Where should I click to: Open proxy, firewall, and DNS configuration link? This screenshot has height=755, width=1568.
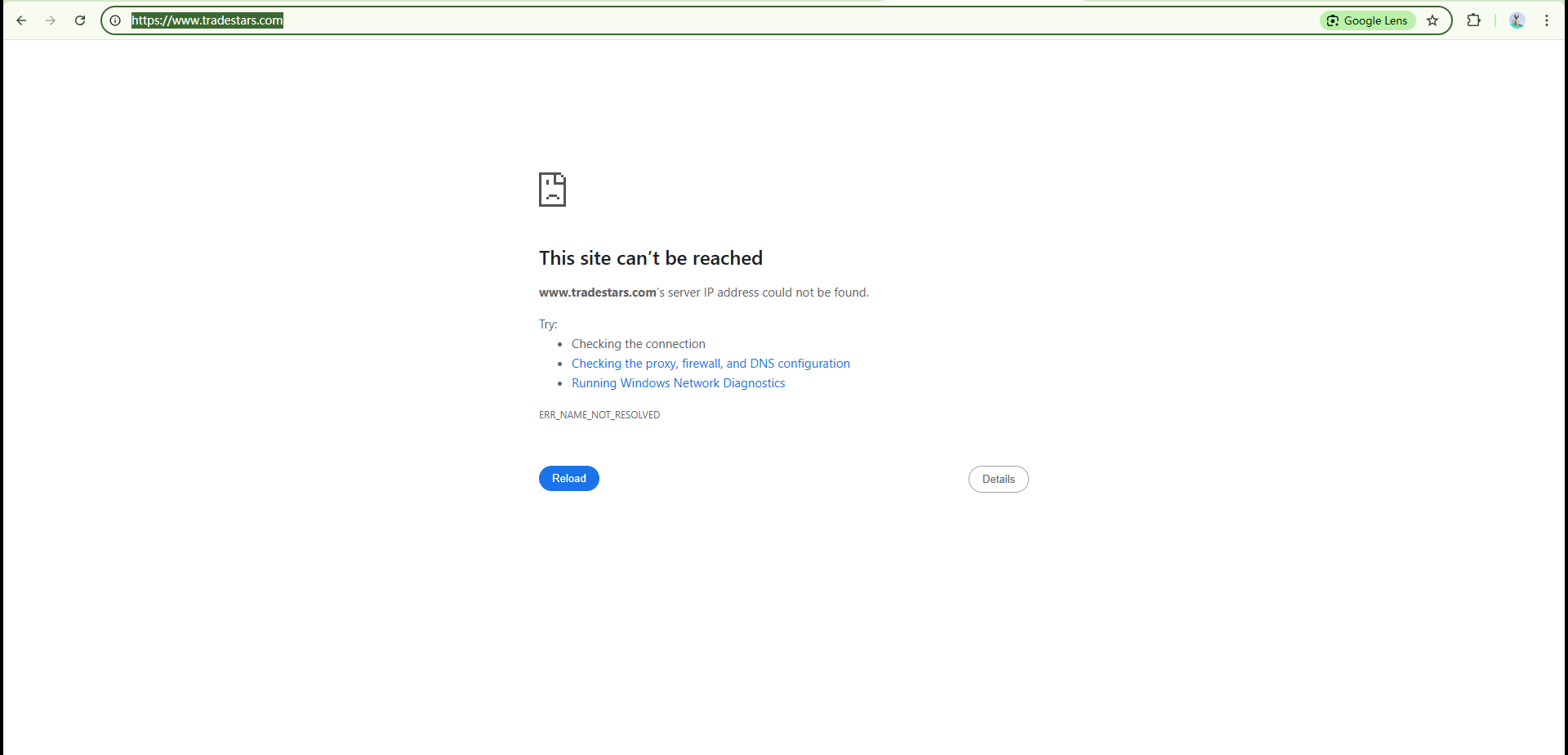(710, 364)
